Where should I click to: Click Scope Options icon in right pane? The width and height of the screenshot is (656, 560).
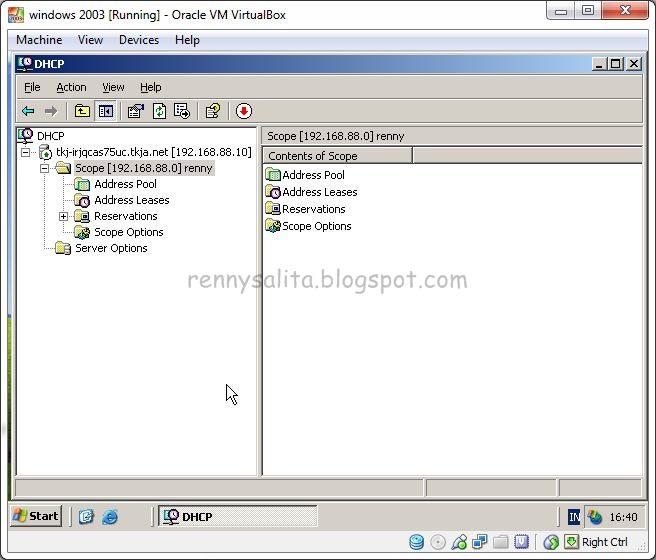[x=273, y=225]
